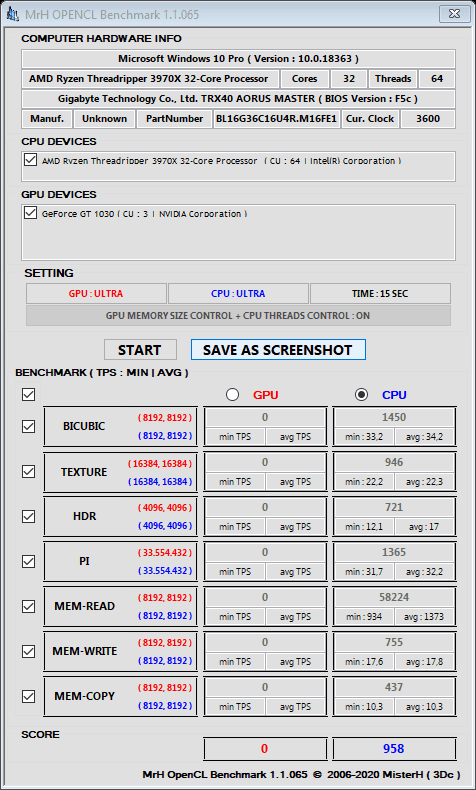
Task: Click the BICUBIC CPU score 1450
Action: tap(394, 417)
